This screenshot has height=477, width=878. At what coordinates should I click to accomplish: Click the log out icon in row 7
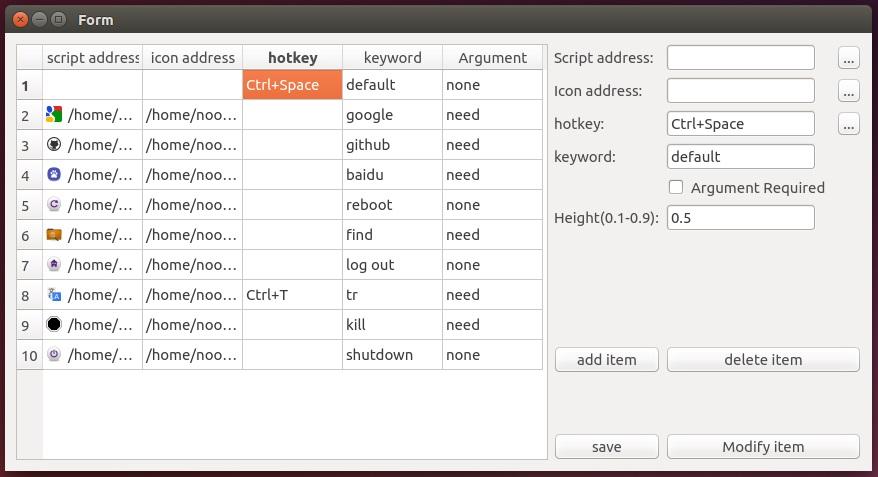click(54, 264)
